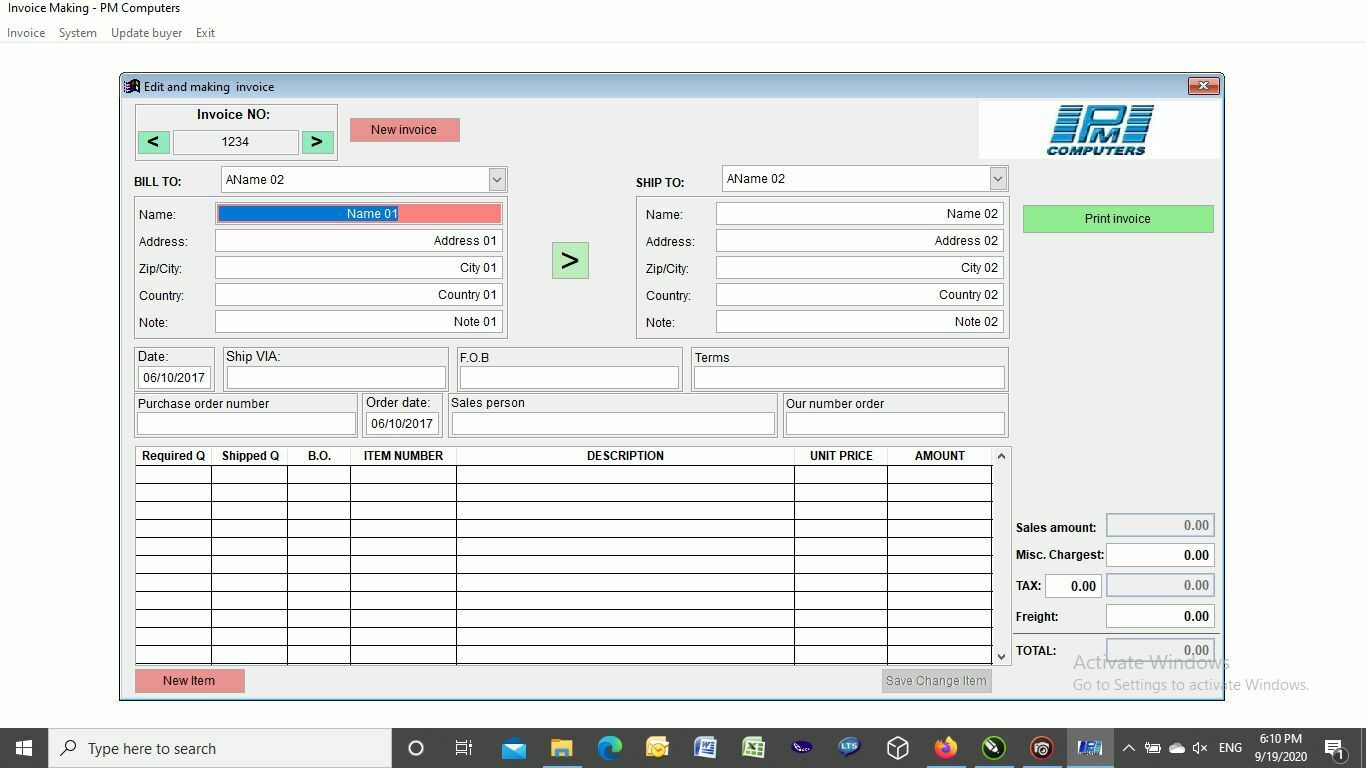Click the OneDrive cloud tray icon
Viewport: 1366px width, 768px height.
(1177, 748)
